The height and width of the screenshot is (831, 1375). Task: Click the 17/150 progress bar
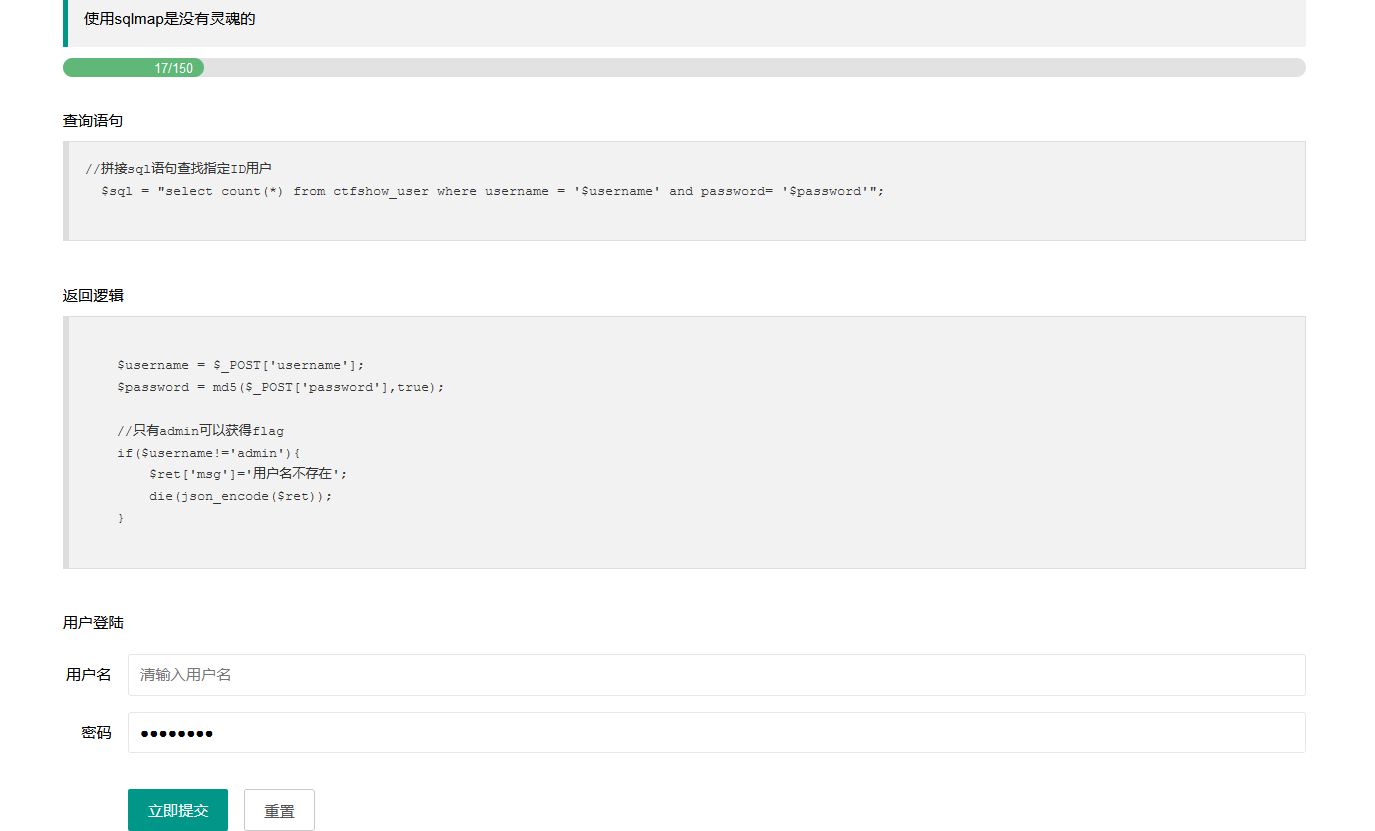[684, 68]
